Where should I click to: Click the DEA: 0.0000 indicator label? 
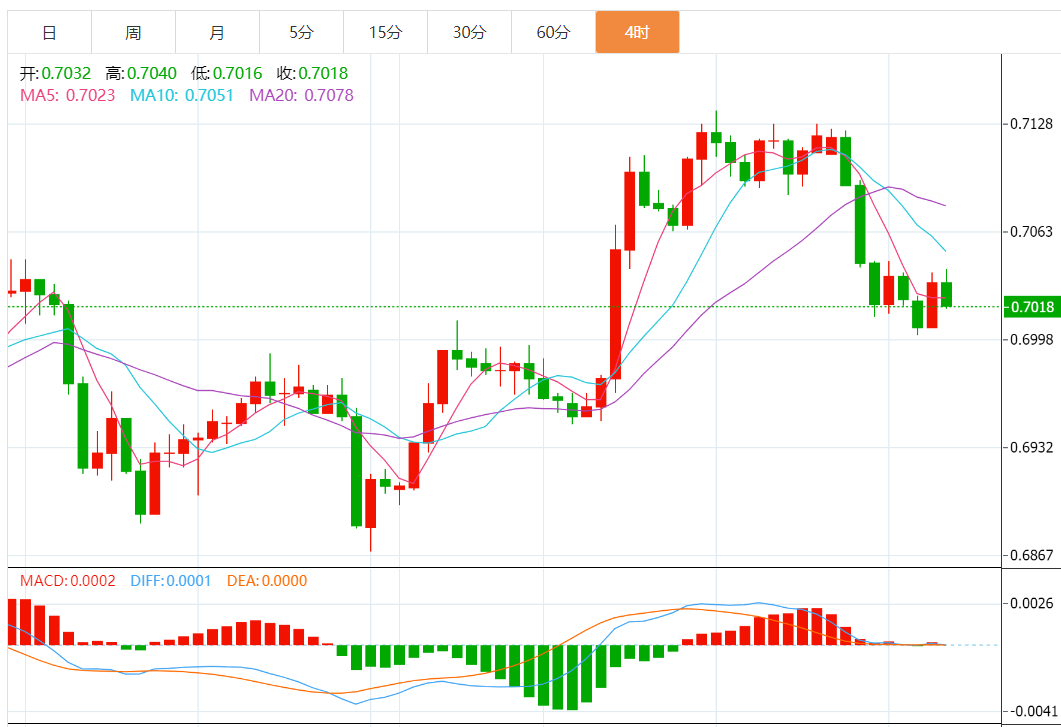tap(267, 581)
